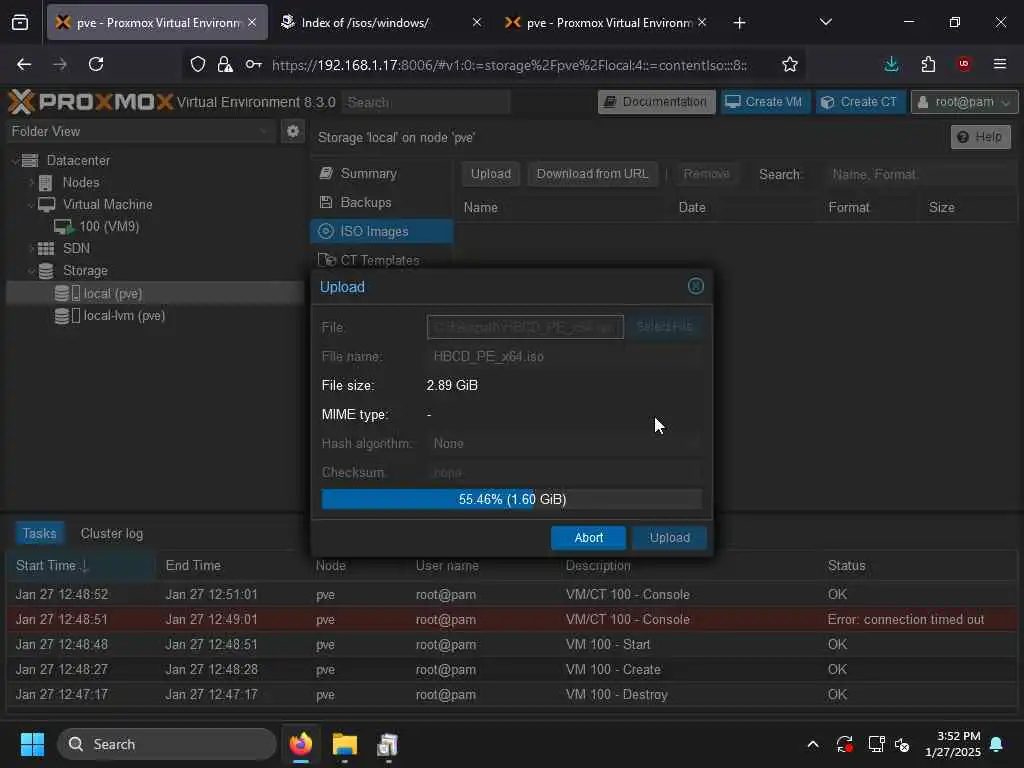Select the 'Error: connection timed out' task row
Screen dimensions: 1024x768
(x=511, y=619)
